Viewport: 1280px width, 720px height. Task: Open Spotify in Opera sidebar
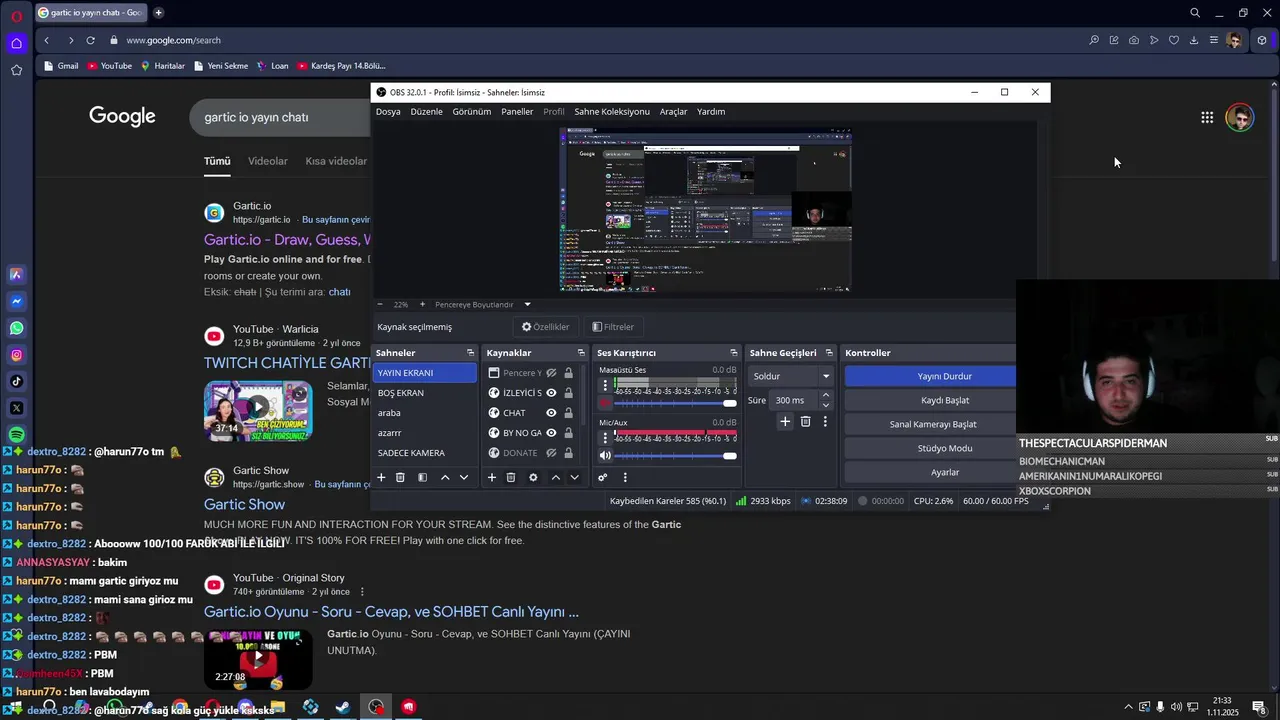[16, 435]
